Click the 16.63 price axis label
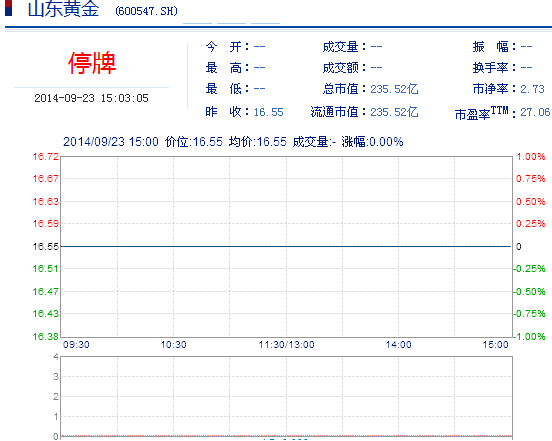552x441 pixels. pyautogui.click(x=46, y=202)
